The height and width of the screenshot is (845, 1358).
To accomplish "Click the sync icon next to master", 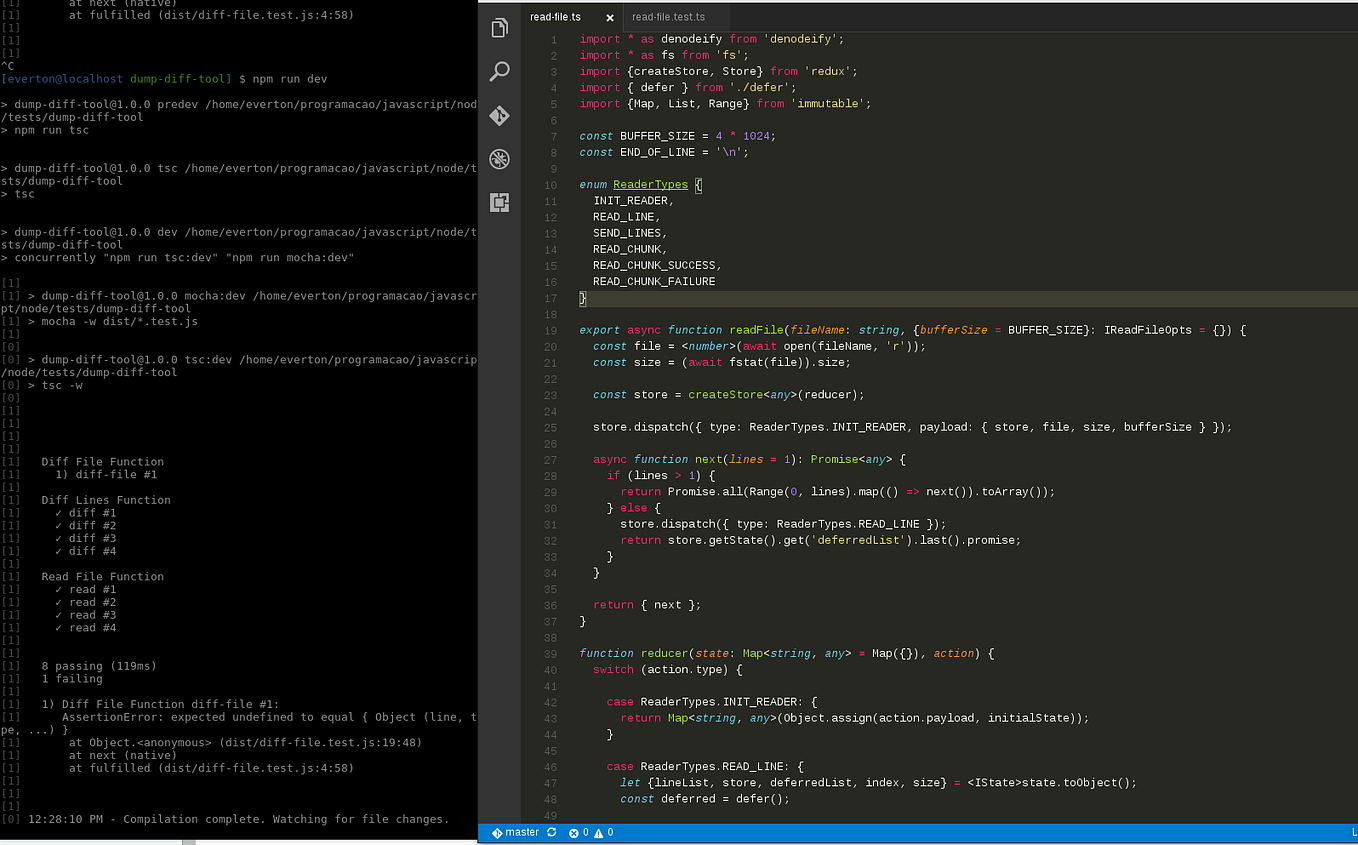I will pyautogui.click(x=551, y=831).
